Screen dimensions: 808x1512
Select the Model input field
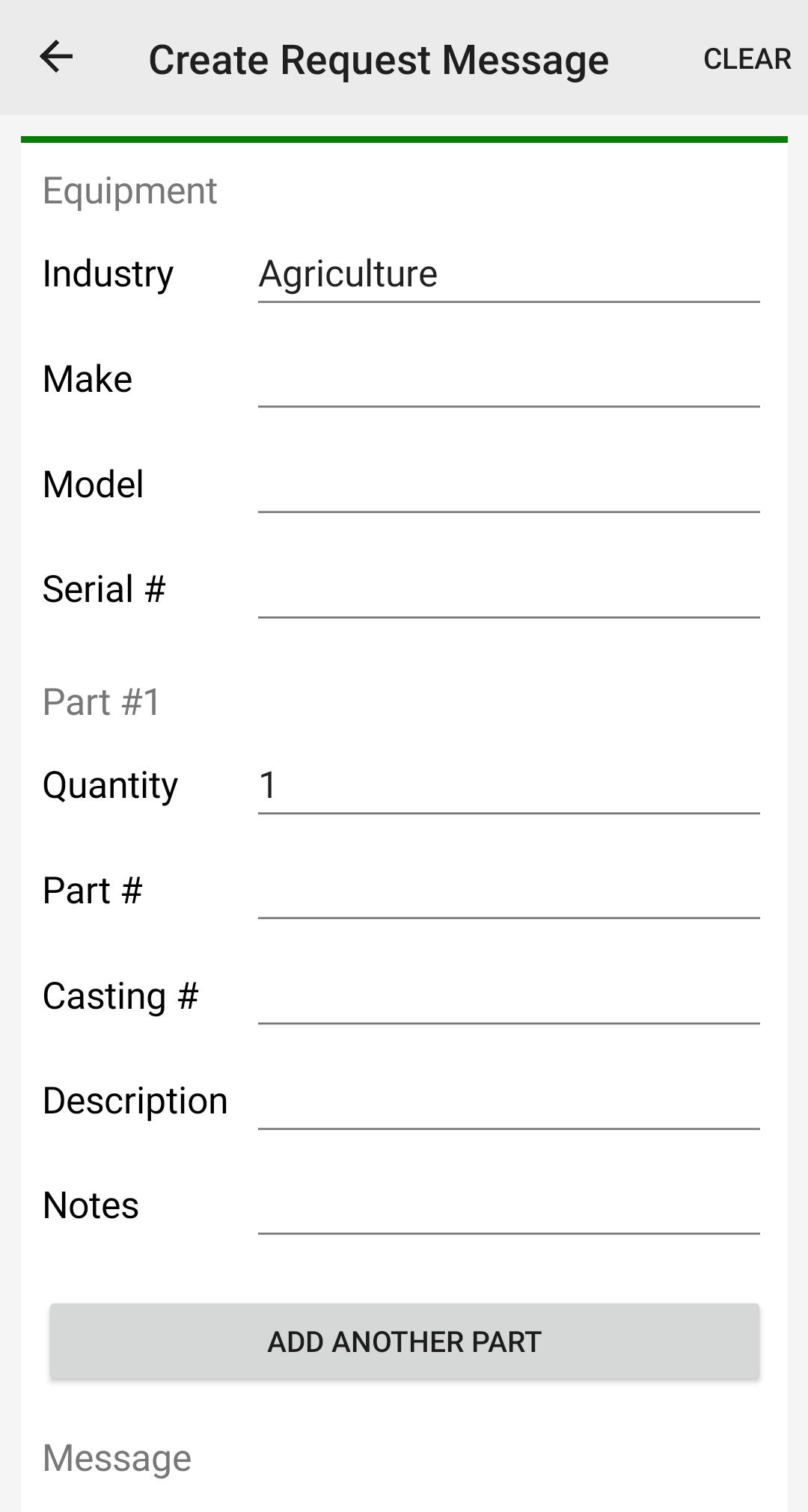click(508, 485)
